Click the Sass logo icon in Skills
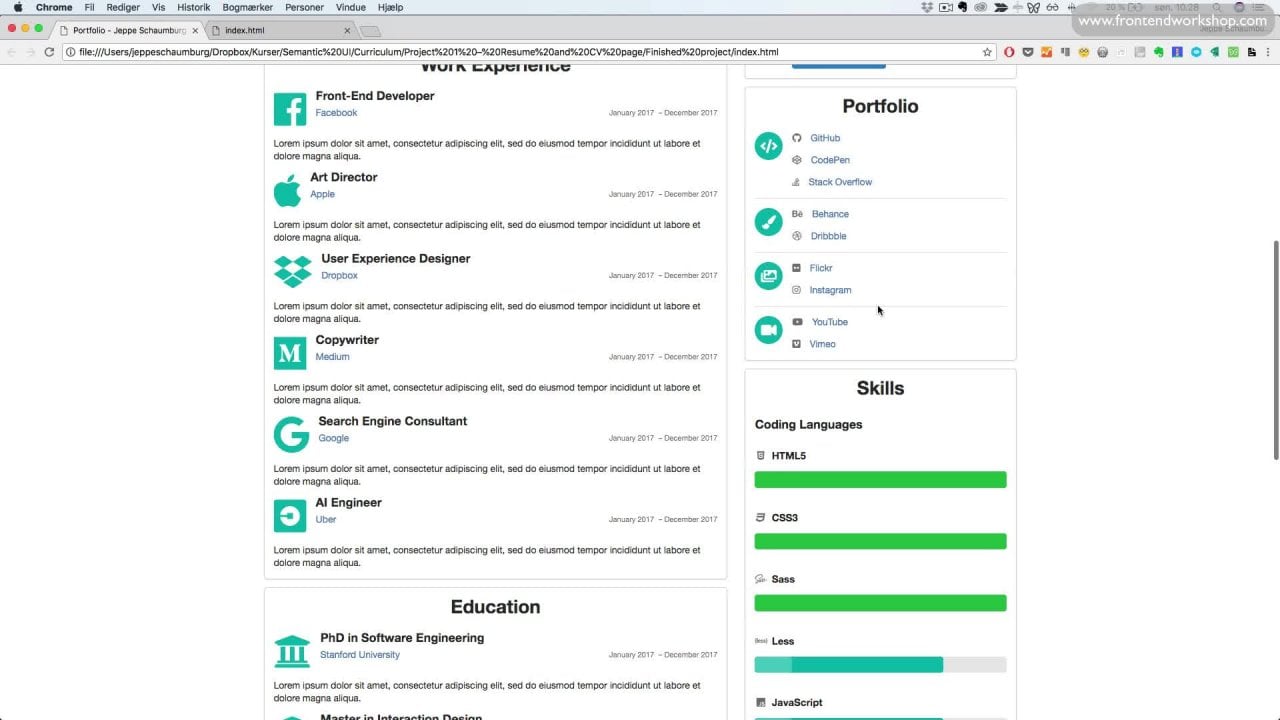This screenshot has height=720, width=1280. pos(761,580)
